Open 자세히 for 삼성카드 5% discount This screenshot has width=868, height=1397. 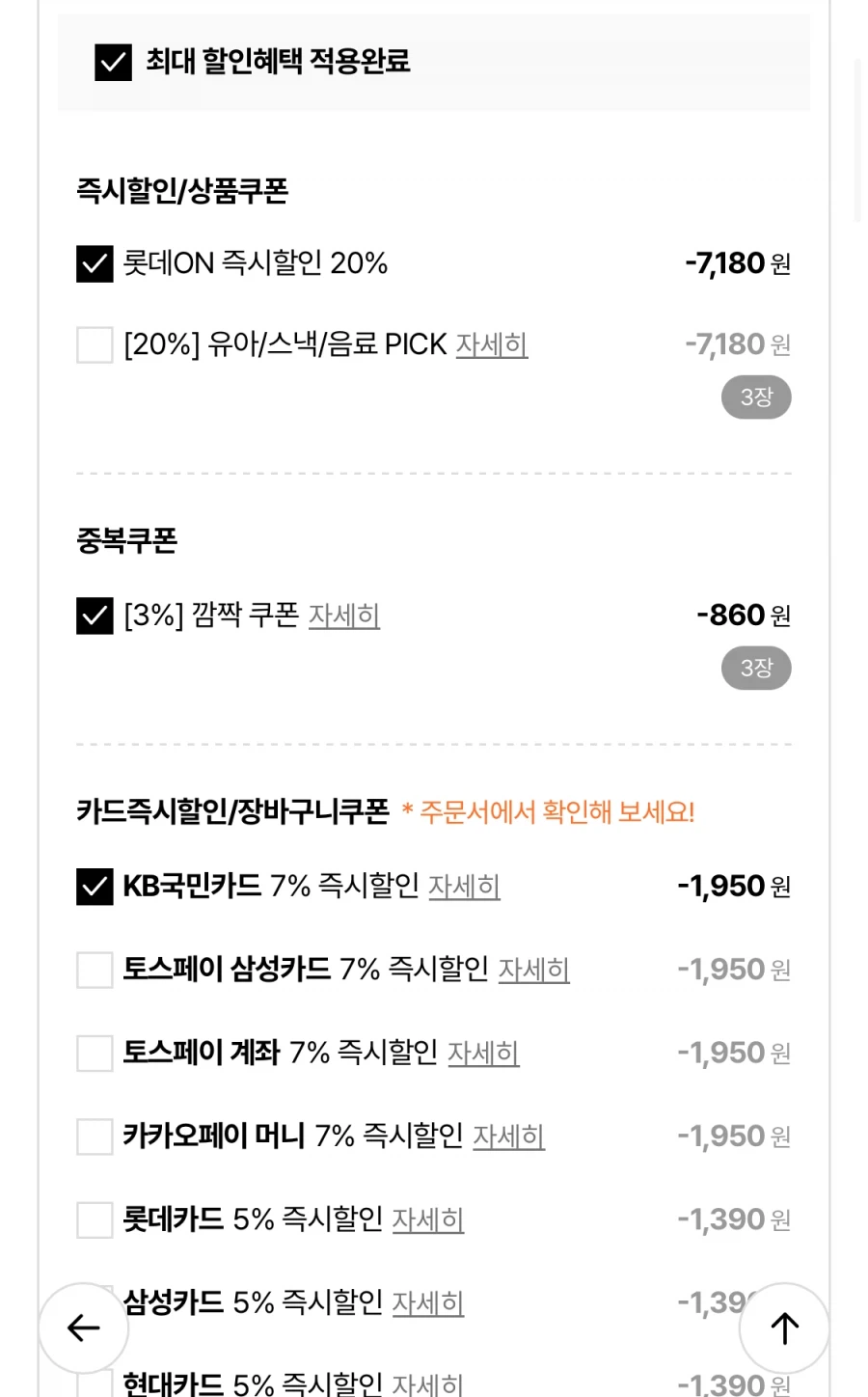[x=427, y=1303]
